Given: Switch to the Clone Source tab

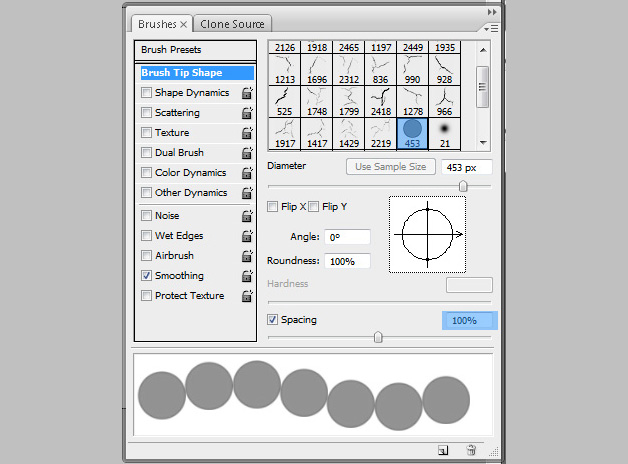Looking at the screenshot, I should tap(232, 24).
